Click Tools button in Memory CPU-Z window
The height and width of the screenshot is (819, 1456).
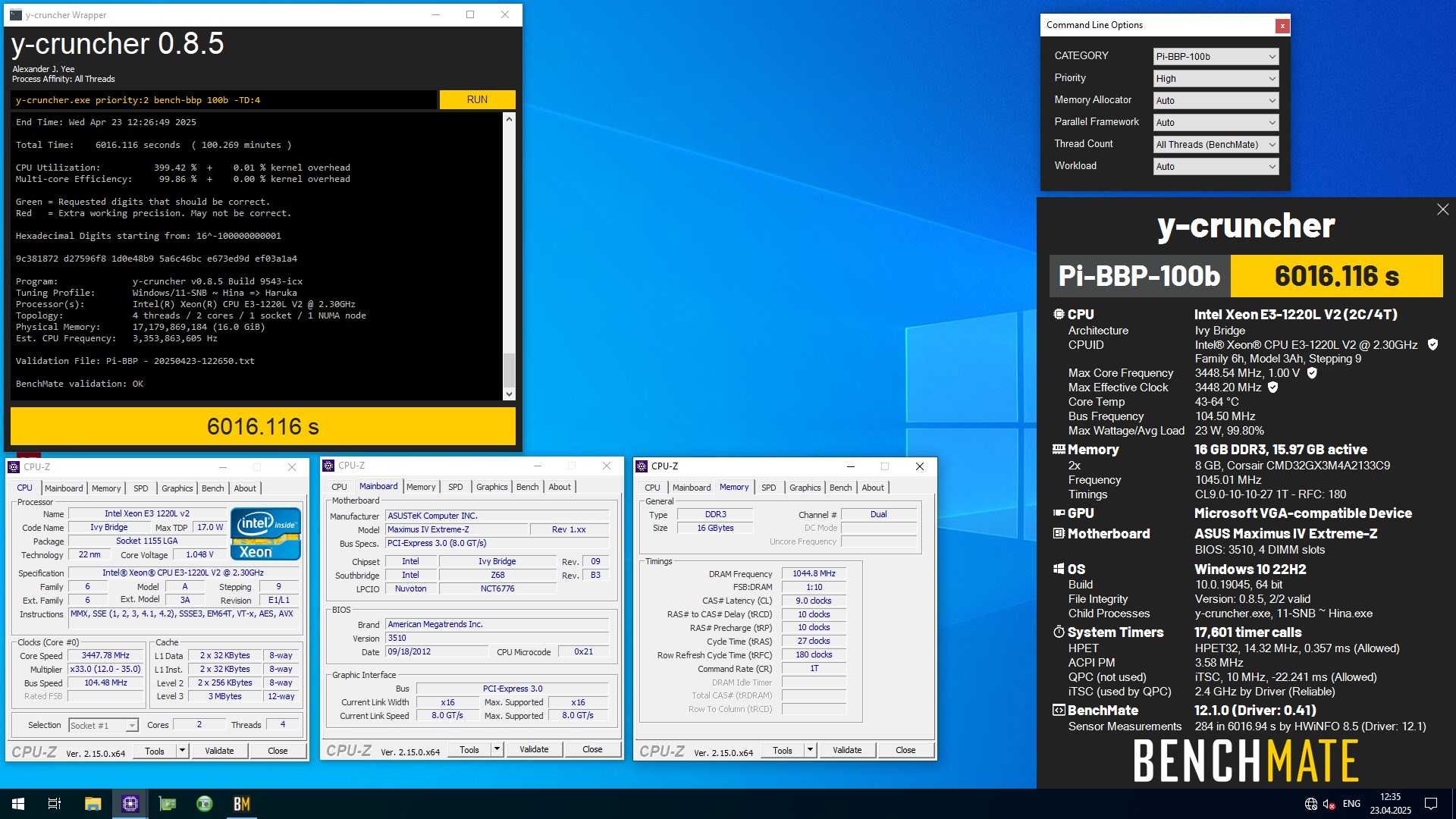(783, 750)
